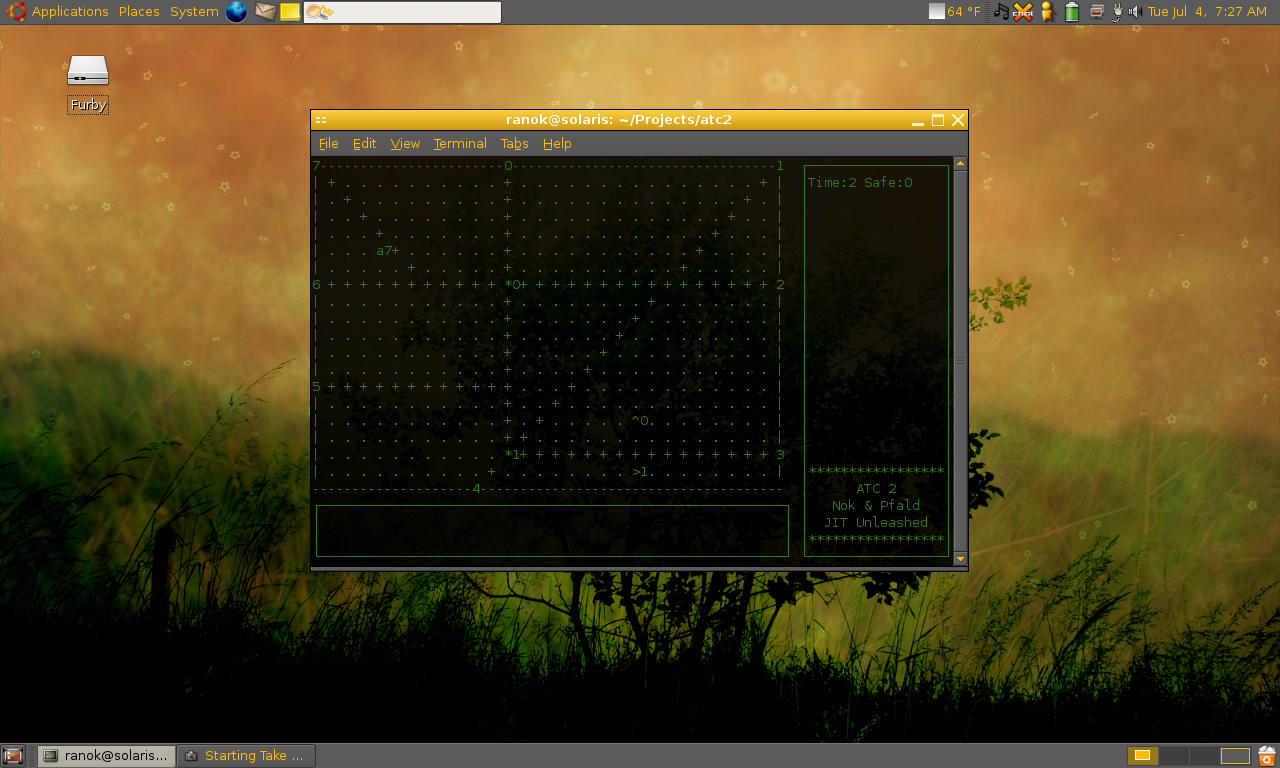This screenshot has width=1280, height=768.
Task: Click the >1 airport marker on radar
Action: [x=640, y=472]
